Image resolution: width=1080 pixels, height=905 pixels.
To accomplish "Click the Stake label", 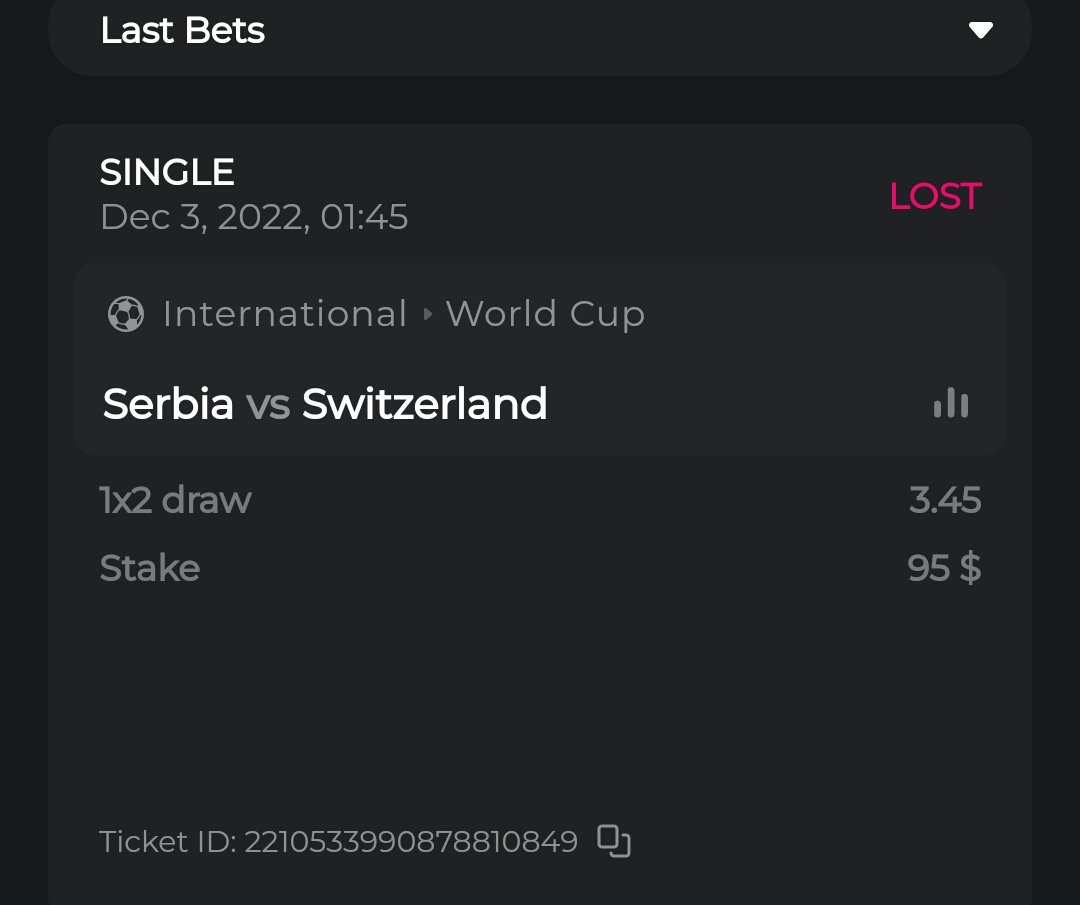I will tap(150, 568).
